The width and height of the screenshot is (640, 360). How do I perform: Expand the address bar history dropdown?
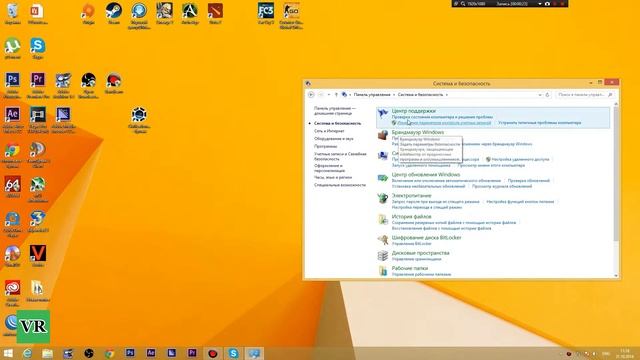click(x=540, y=95)
